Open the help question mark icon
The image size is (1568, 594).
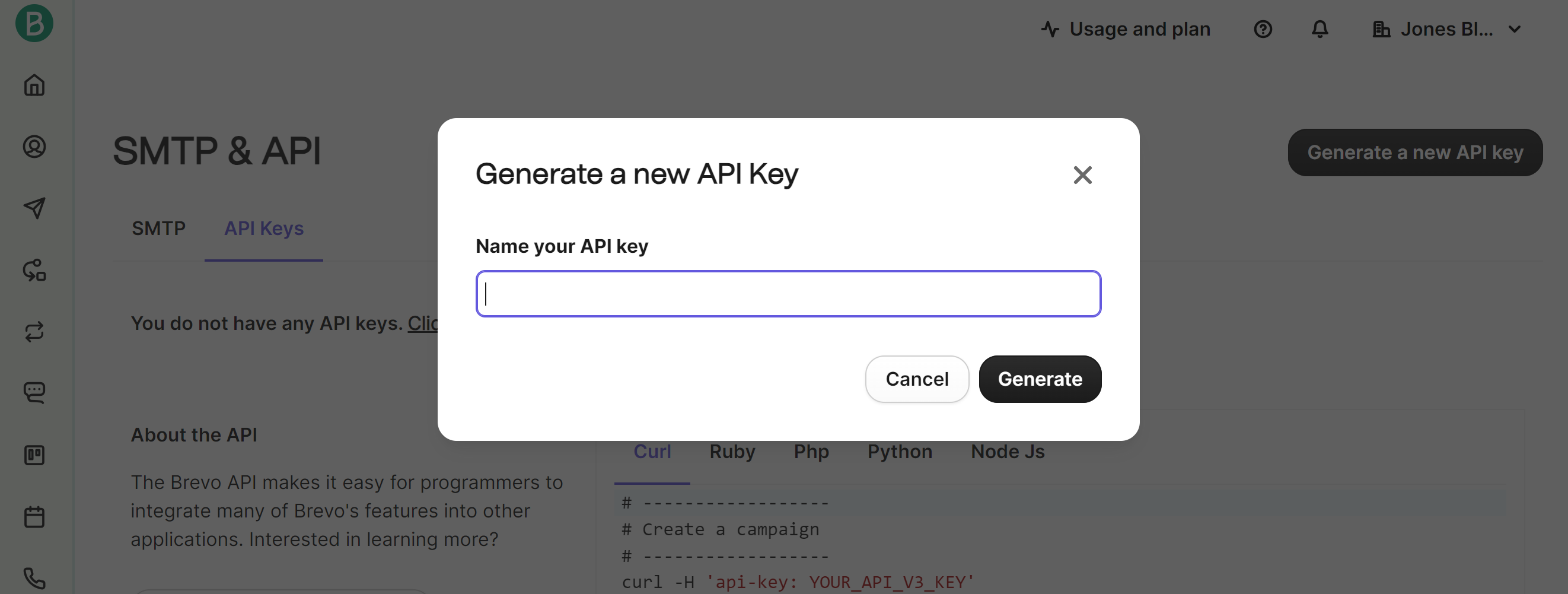(x=1263, y=29)
